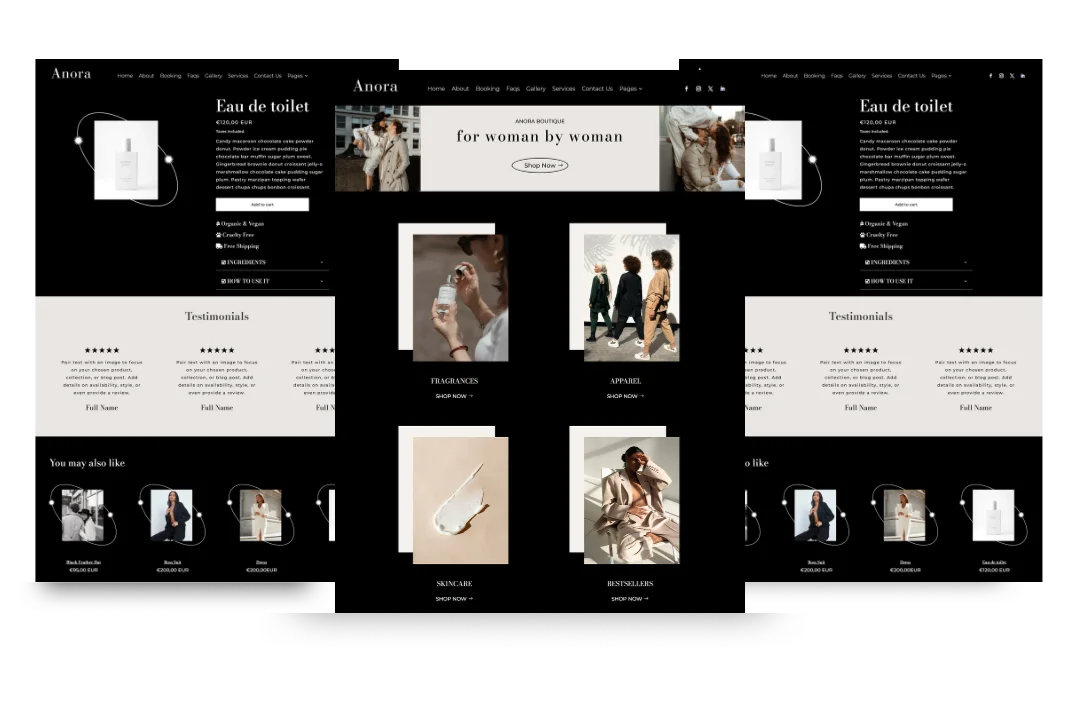Open X (Twitter) icon in right page header
This screenshot has width=1080, height=708.
tap(1012, 76)
